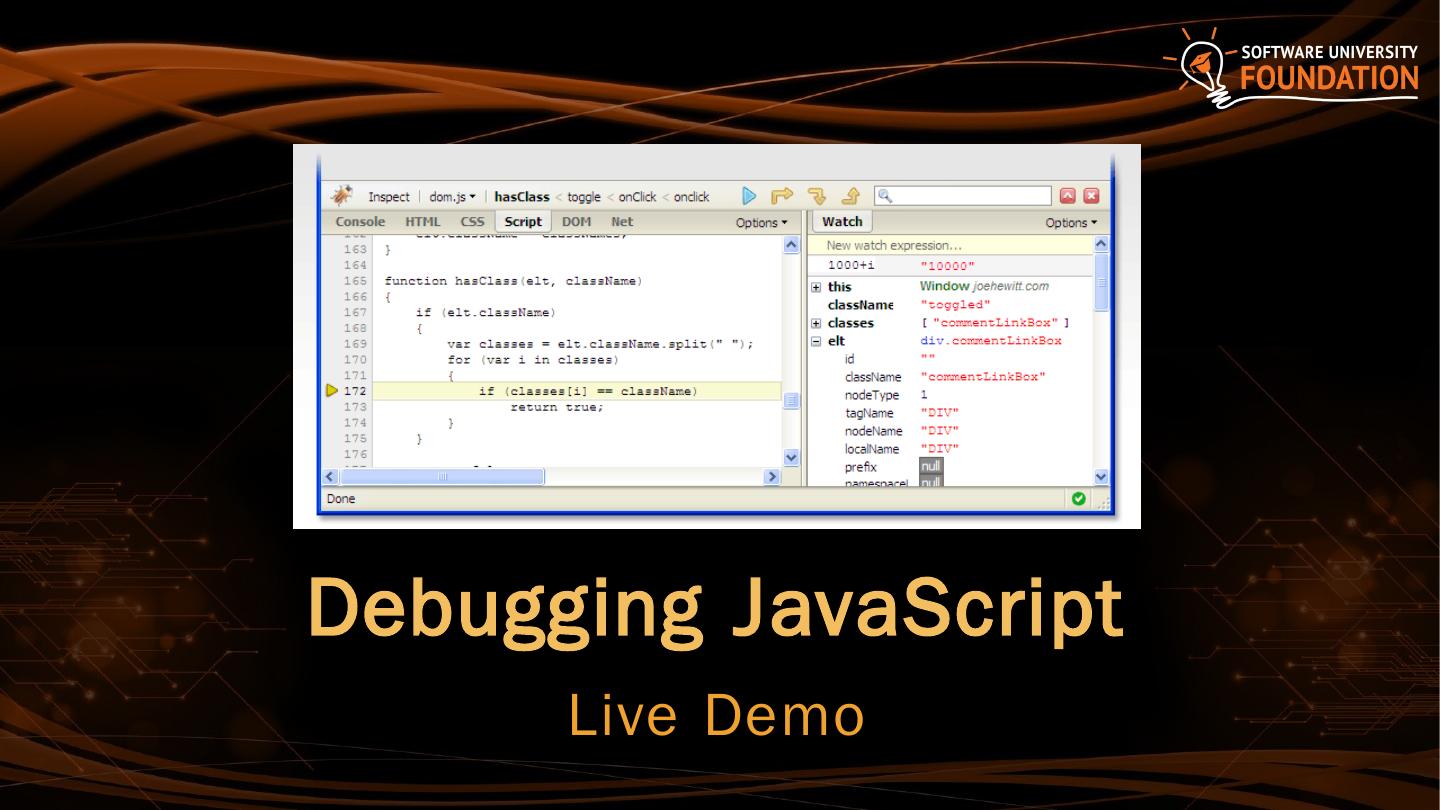Click the "10000" watch result value
Image resolution: width=1440 pixels, height=810 pixels.
click(x=948, y=267)
